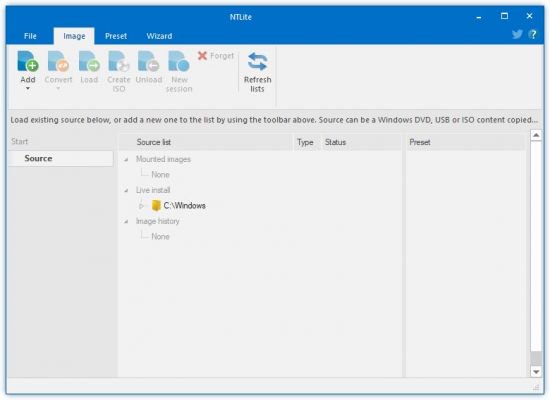550x400 pixels.
Task: Switch to the Image ribbon tab
Action: point(74,36)
